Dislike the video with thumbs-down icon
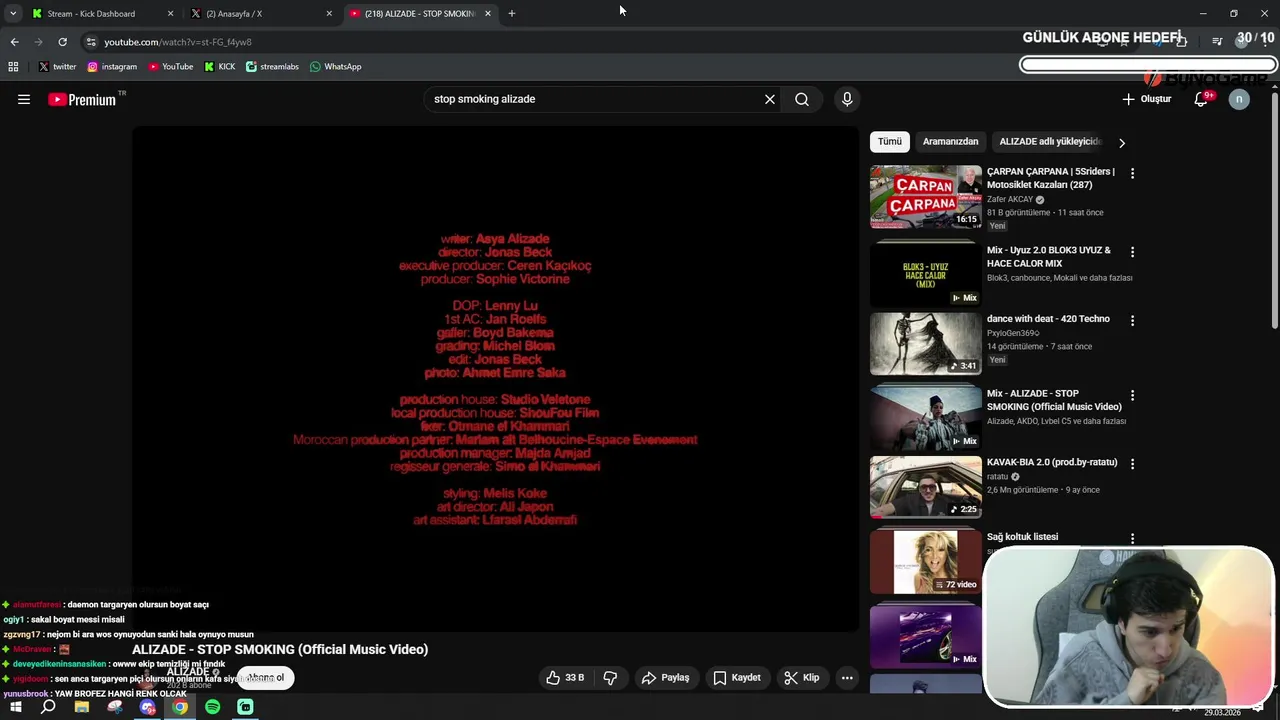1280x720 pixels. pos(610,677)
